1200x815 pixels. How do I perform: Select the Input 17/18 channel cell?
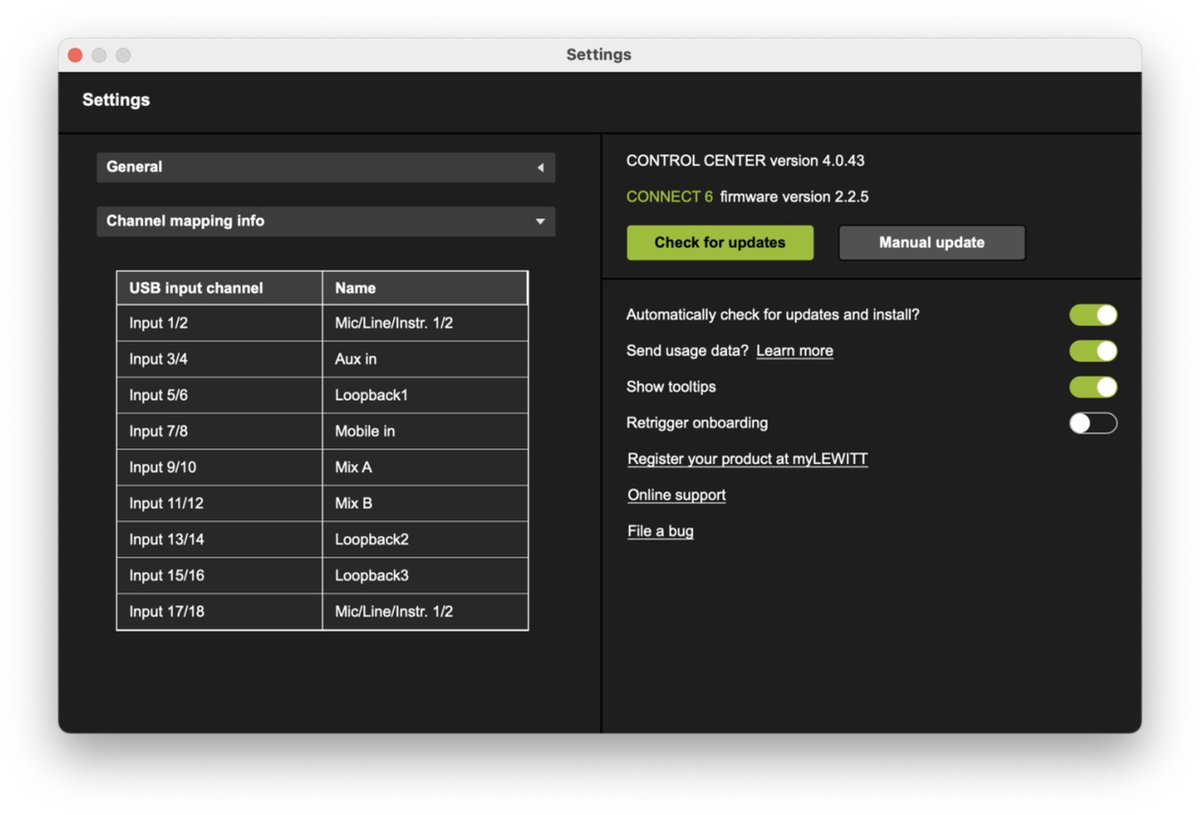coord(220,612)
